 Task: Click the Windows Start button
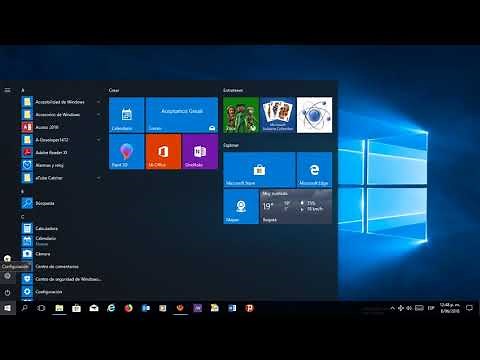(7, 308)
